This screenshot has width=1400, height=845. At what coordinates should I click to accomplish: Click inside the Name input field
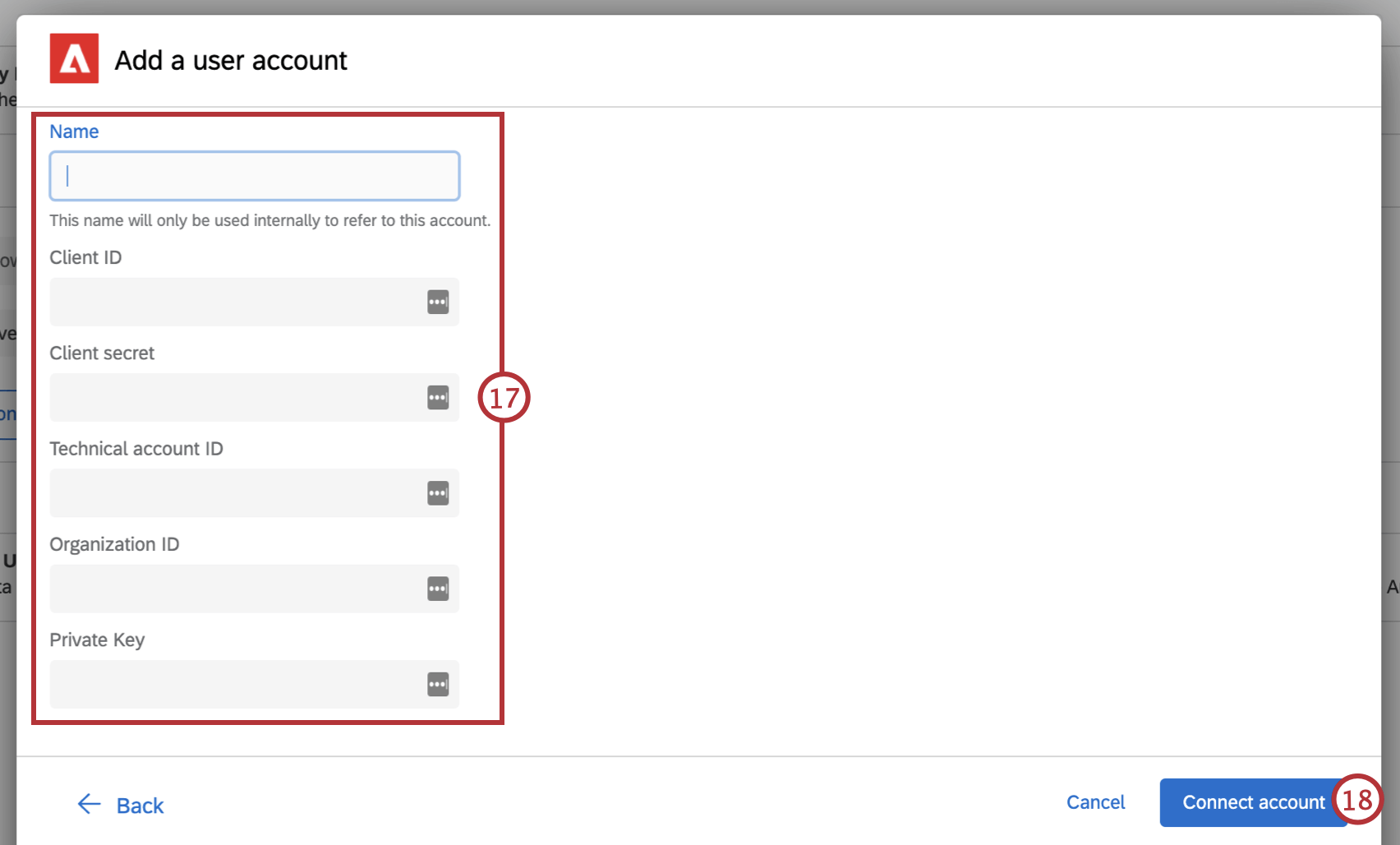point(254,175)
